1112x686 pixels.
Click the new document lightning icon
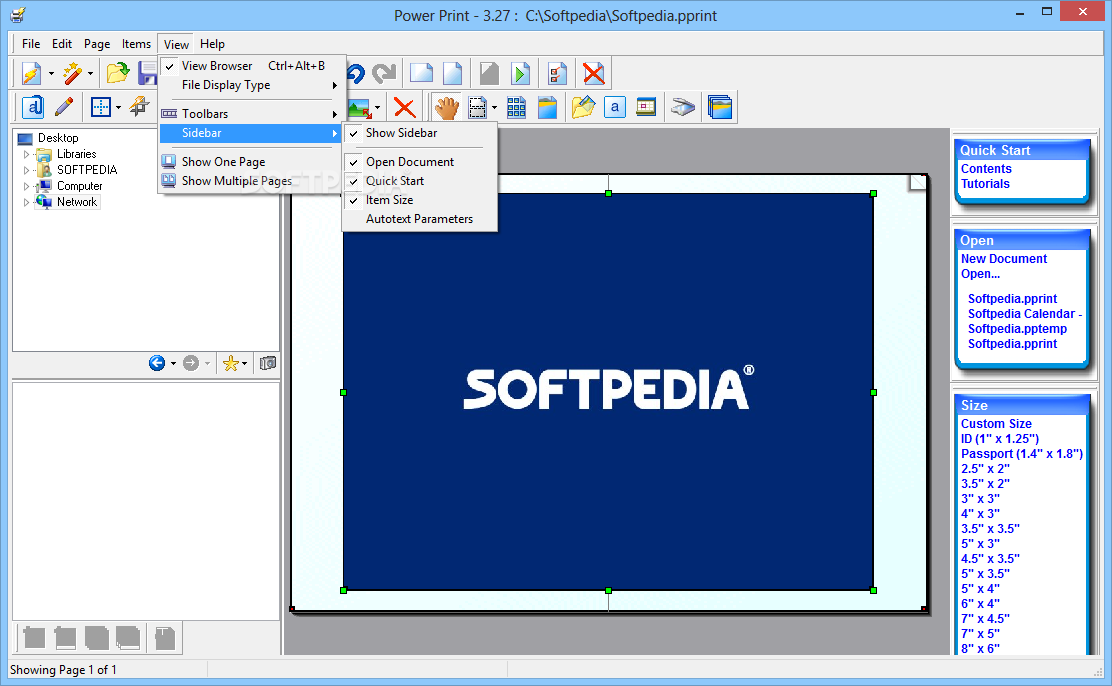[31, 73]
